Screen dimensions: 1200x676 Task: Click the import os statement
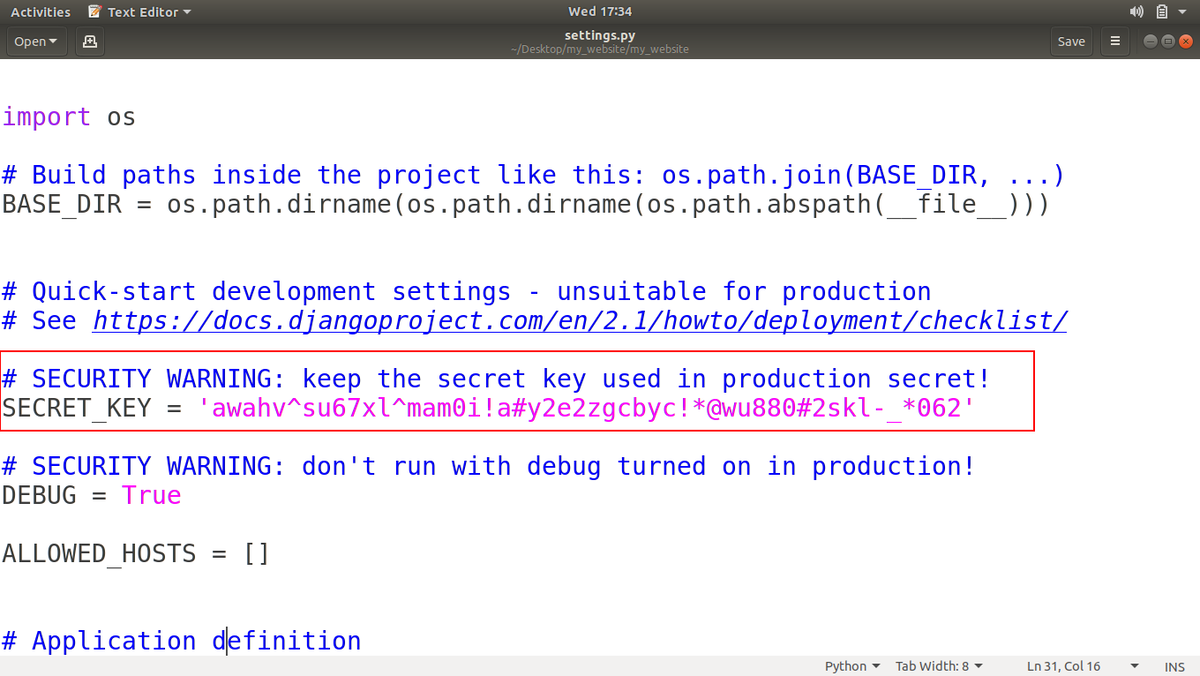pyautogui.click(x=66, y=116)
